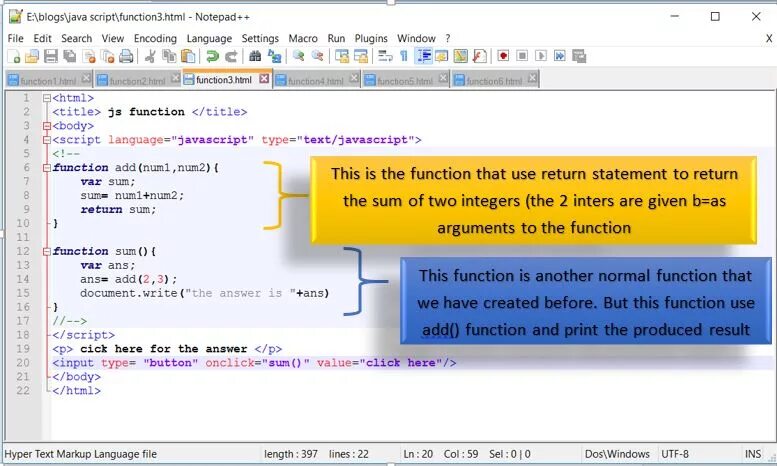Viewport: 777px width, 466px height.
Task: Open the Macro menu
Action: [303, 39]
